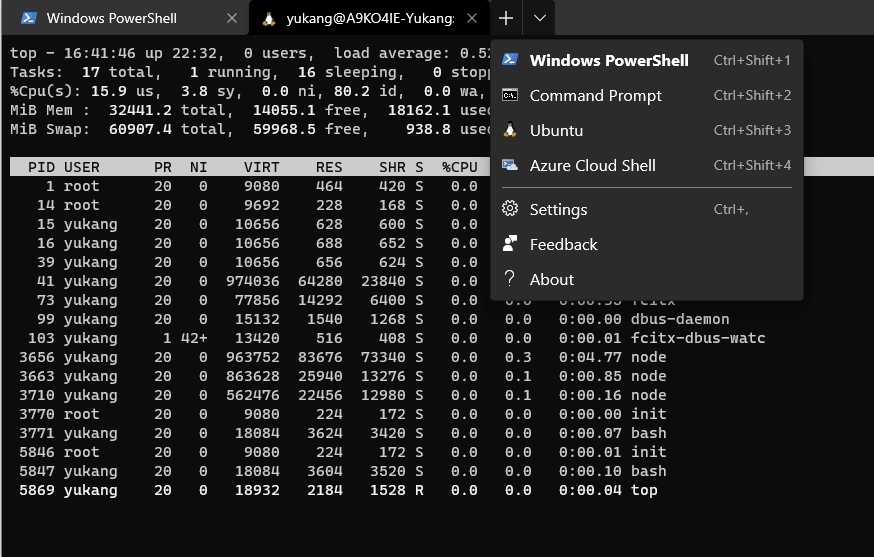Viewport: 874px width, 557px height.
Task: Click the top command in the last row
Action: point(644,491)
